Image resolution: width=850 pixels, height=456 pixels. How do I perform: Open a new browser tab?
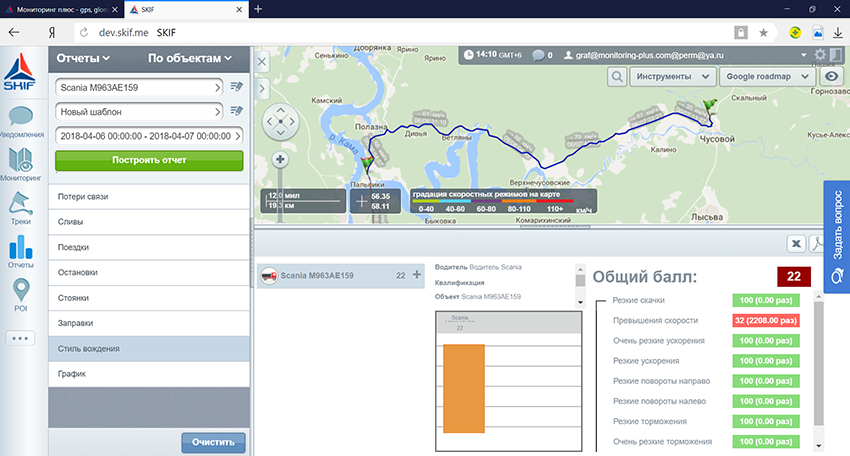pos(258,9)
